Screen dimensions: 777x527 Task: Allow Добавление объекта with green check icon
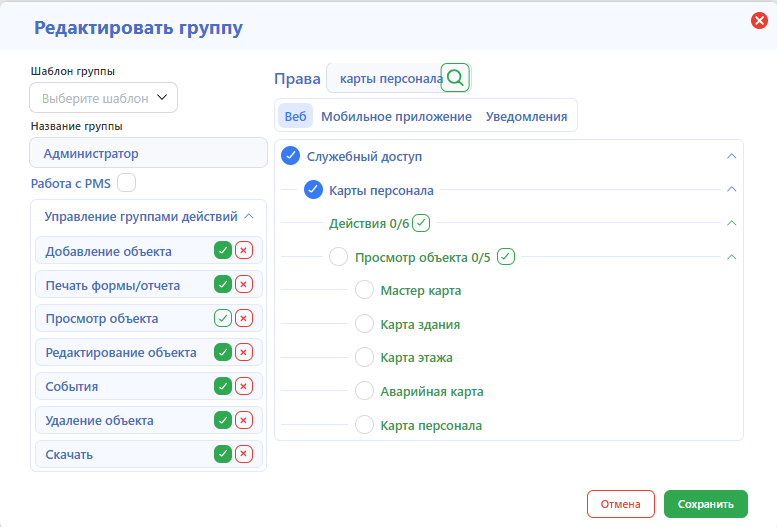[223, 250]
